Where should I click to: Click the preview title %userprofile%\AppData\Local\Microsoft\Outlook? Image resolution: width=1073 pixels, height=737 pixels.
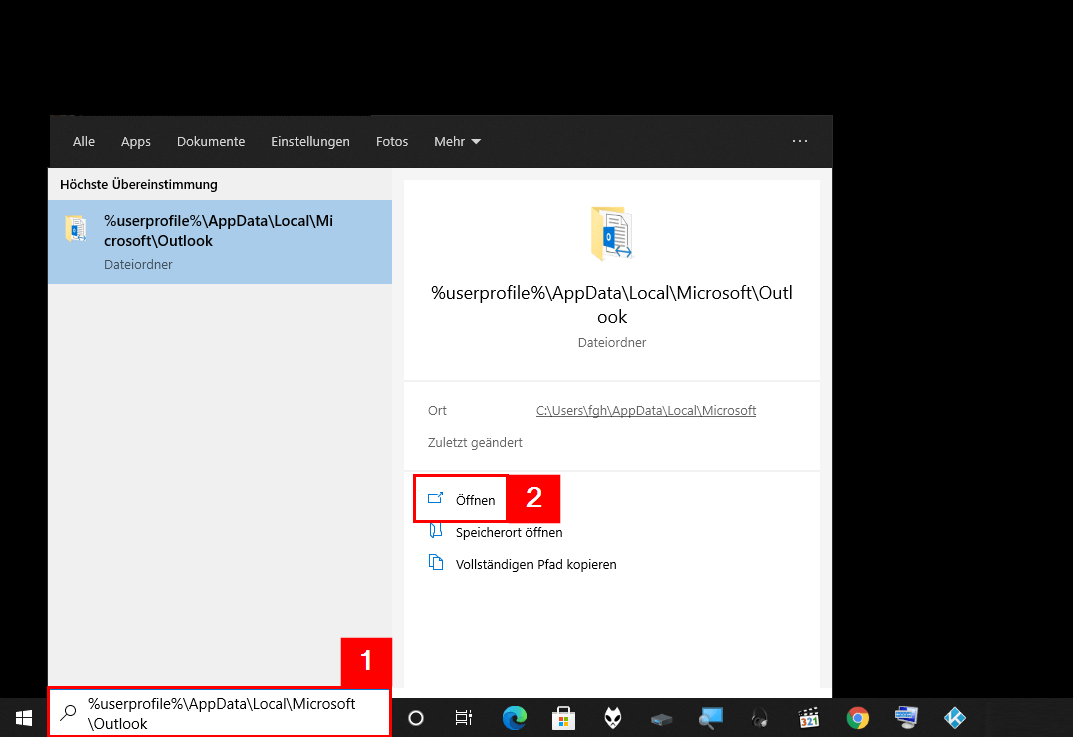click(x=612, y=305)
